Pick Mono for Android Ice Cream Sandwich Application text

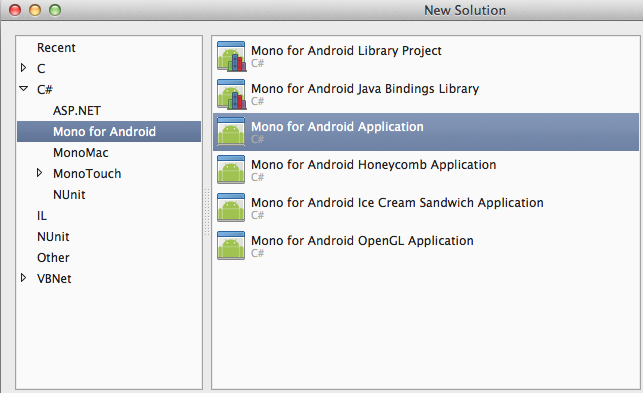pos(397,203)
